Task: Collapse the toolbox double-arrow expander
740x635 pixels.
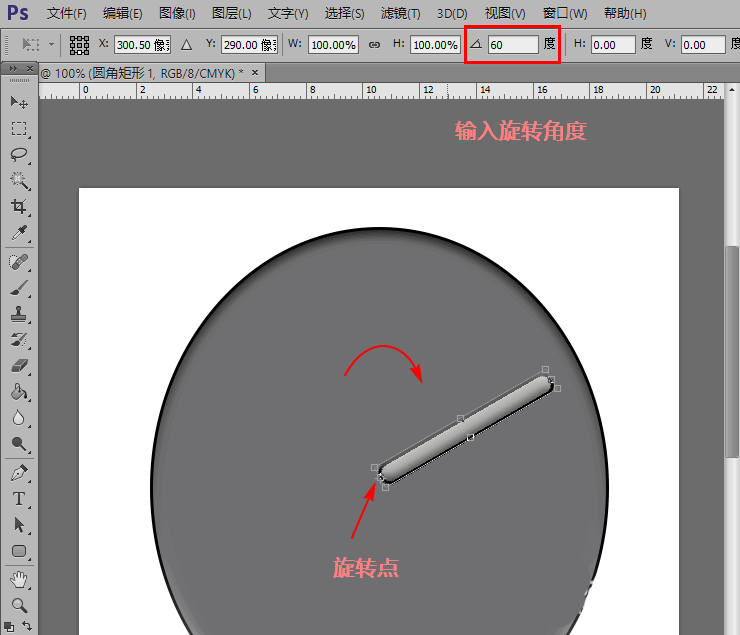Action: click(x=13, y=69)
